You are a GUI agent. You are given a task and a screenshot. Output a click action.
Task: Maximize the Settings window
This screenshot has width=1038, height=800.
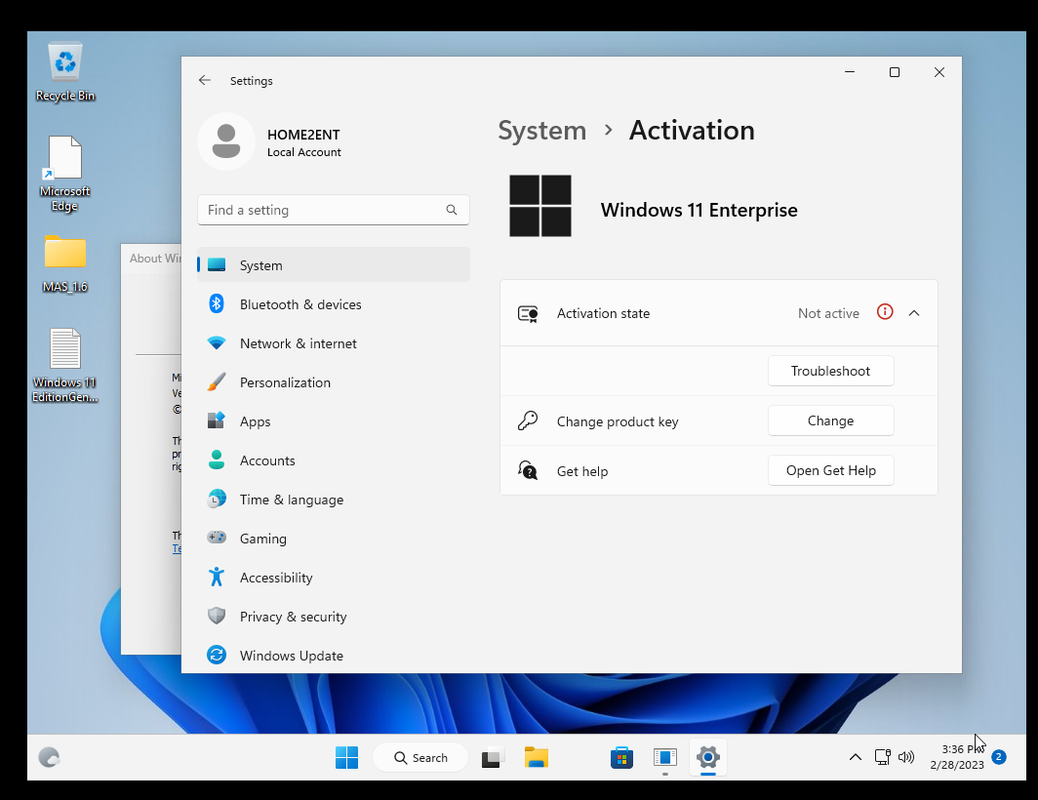click(894, 72)
